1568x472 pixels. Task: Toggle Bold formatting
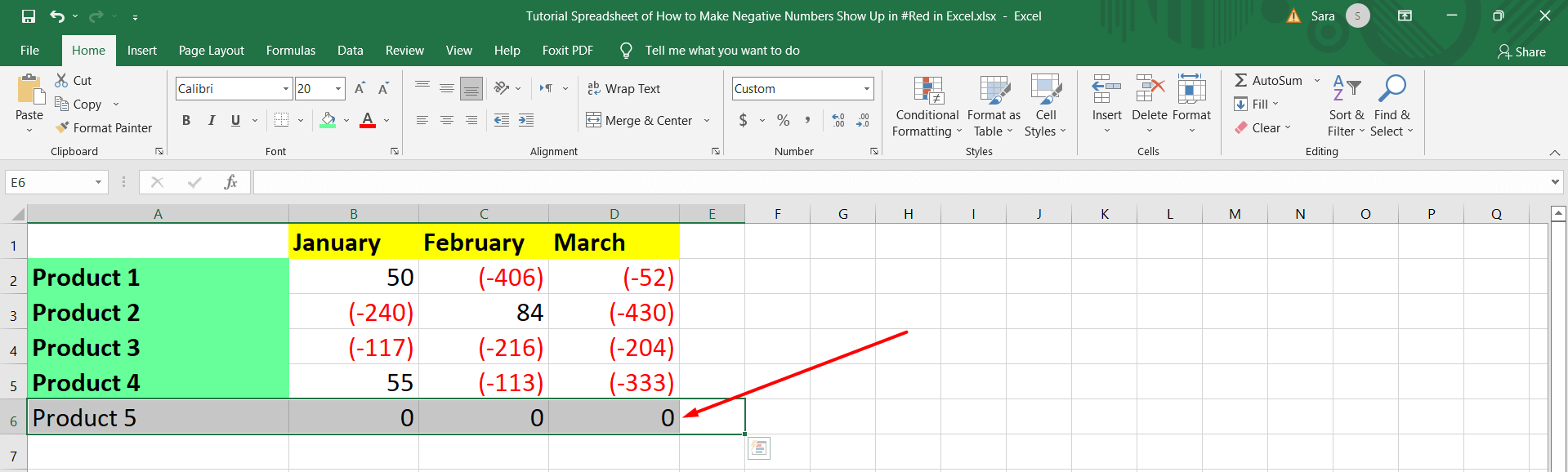click(186, 120)
